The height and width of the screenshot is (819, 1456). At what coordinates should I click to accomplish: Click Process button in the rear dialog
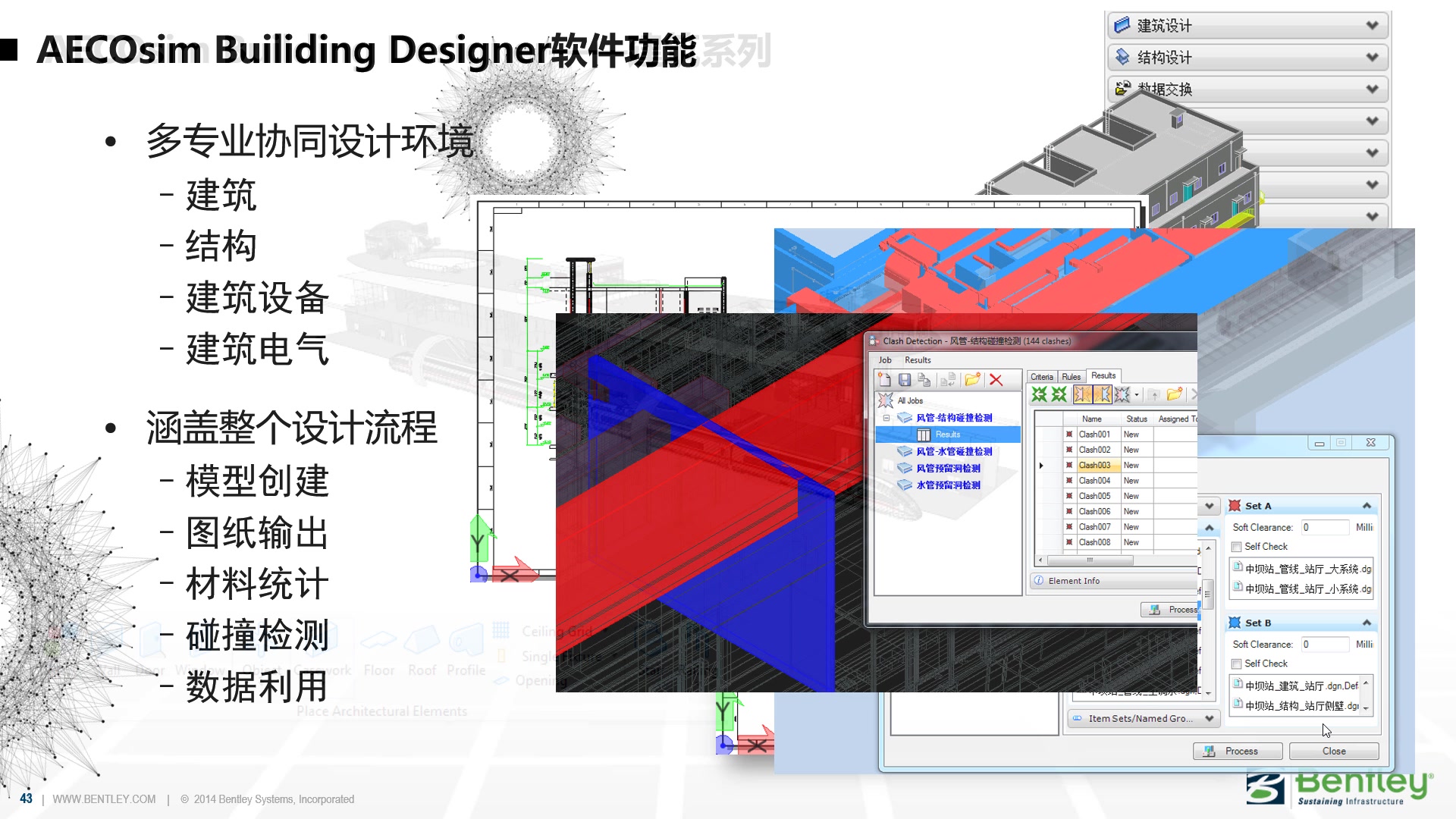[x=1238, y=751]
